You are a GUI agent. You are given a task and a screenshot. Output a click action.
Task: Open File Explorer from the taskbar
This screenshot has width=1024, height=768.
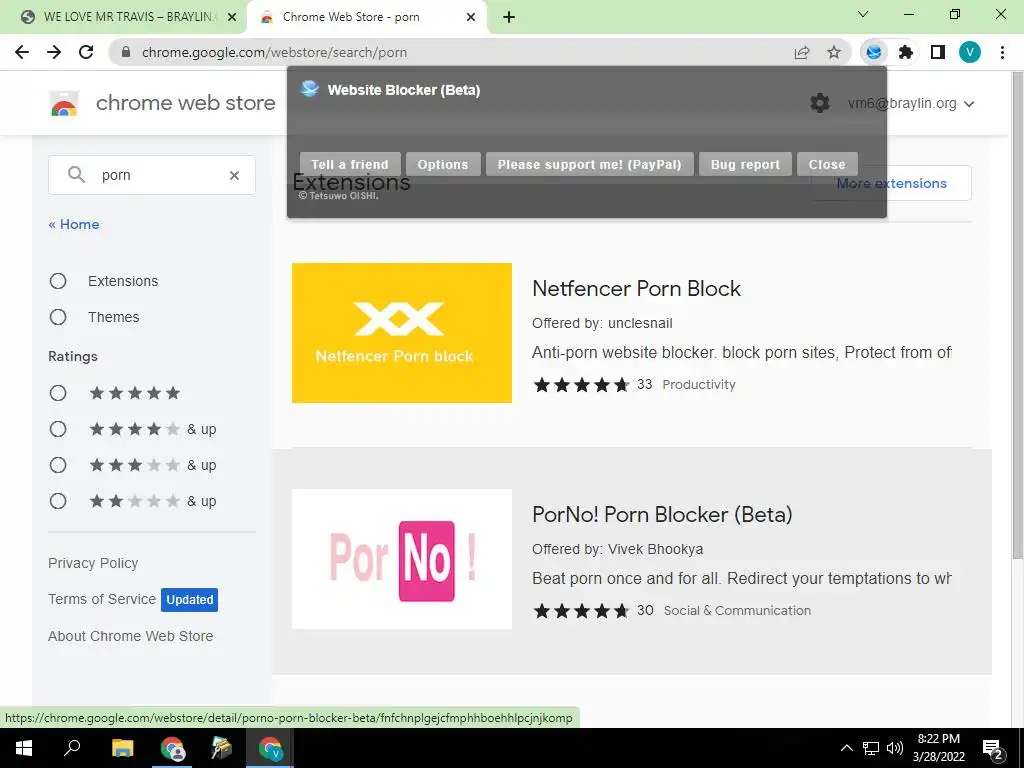point(122,748)
